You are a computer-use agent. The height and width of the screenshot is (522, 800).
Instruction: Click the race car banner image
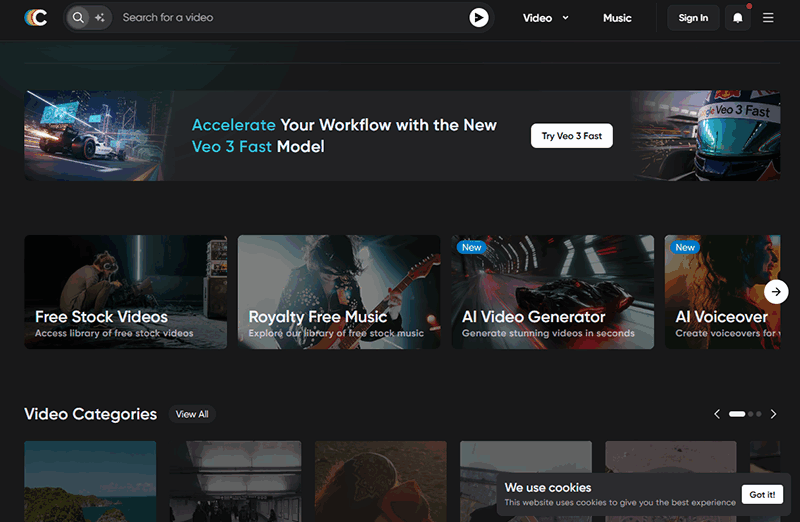click(x=97, y=136)
